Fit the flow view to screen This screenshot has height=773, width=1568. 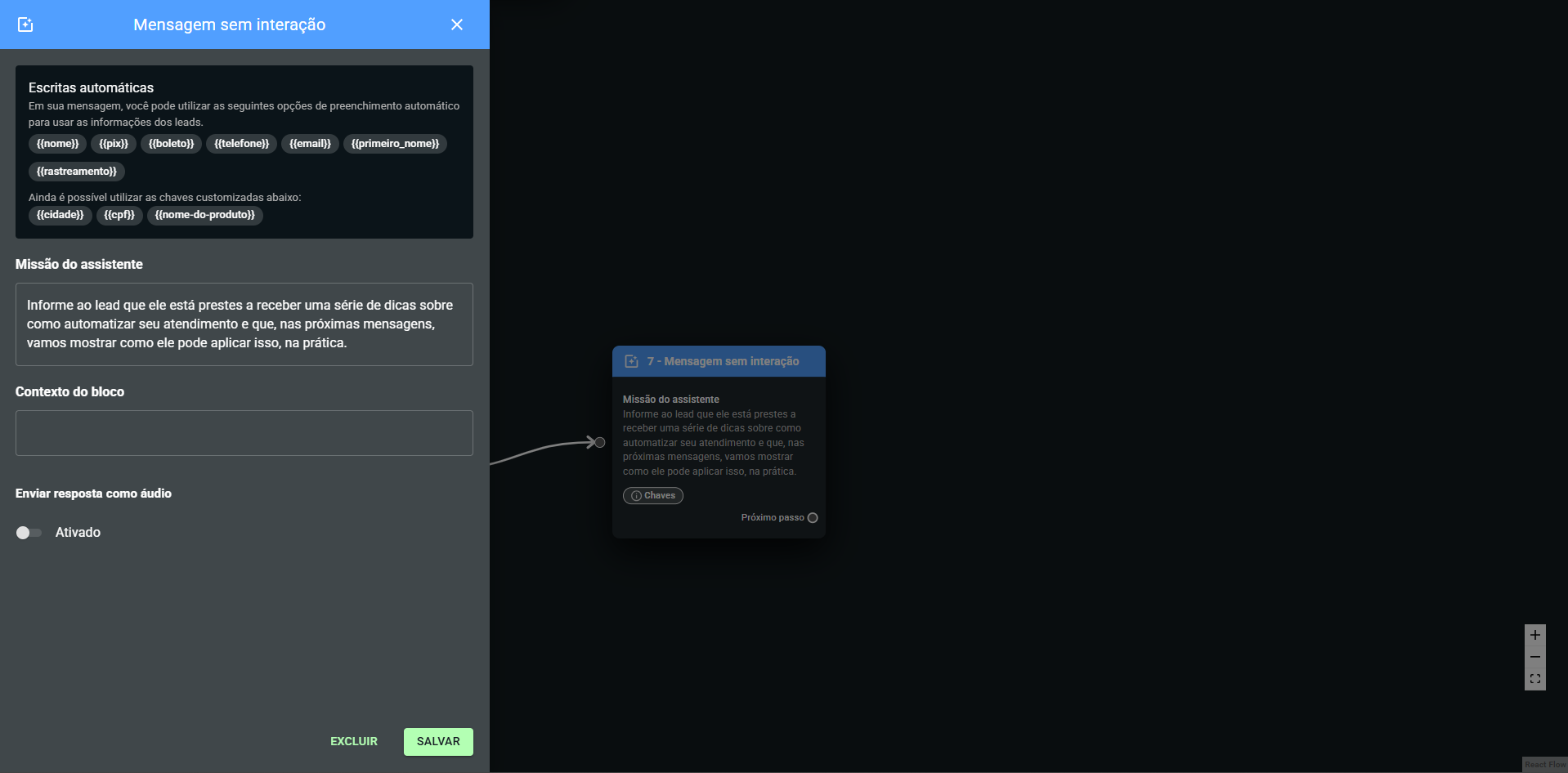1534,679
